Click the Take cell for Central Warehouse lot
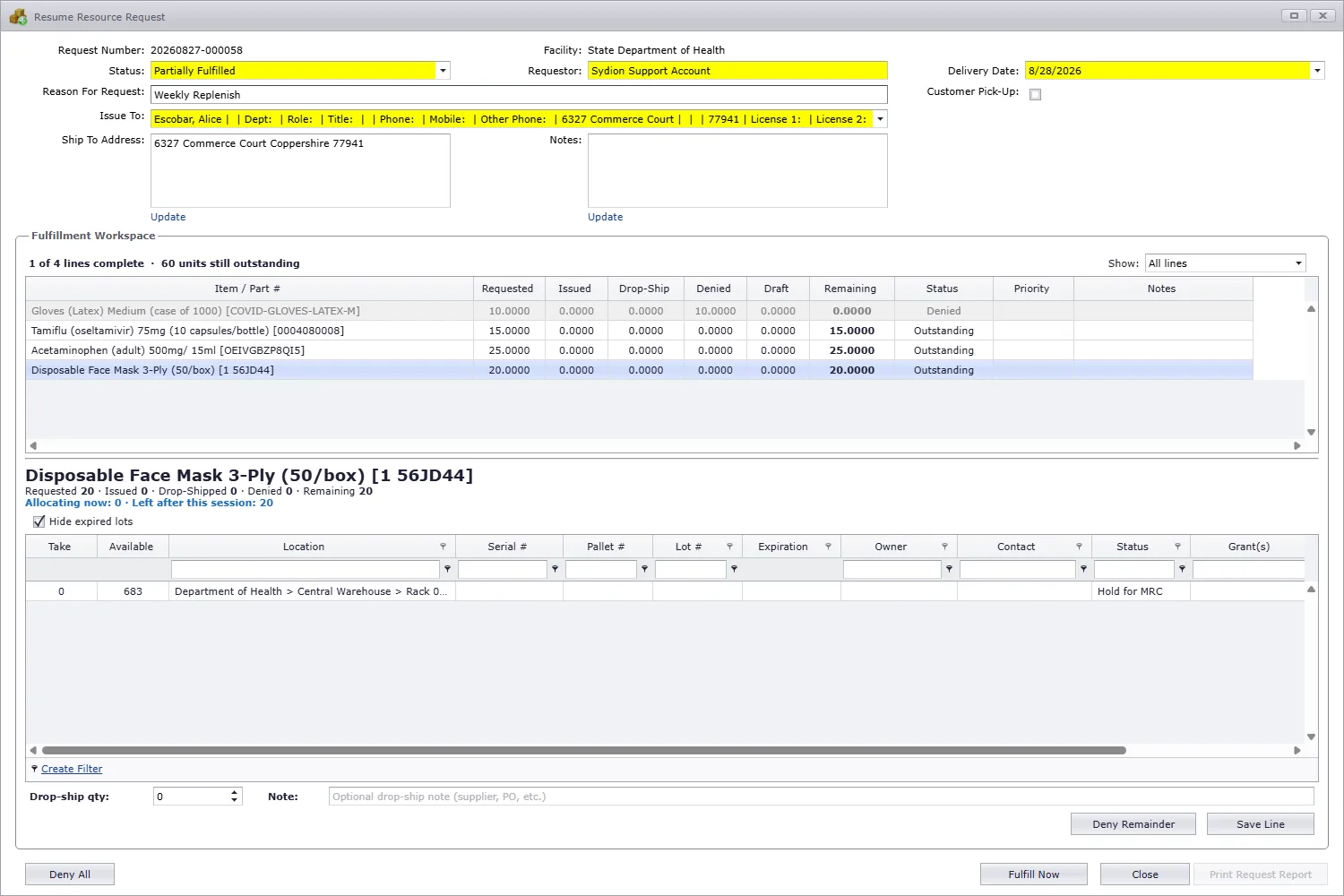The height and width of the screenshot is (896, 1344). coord(61,591)
